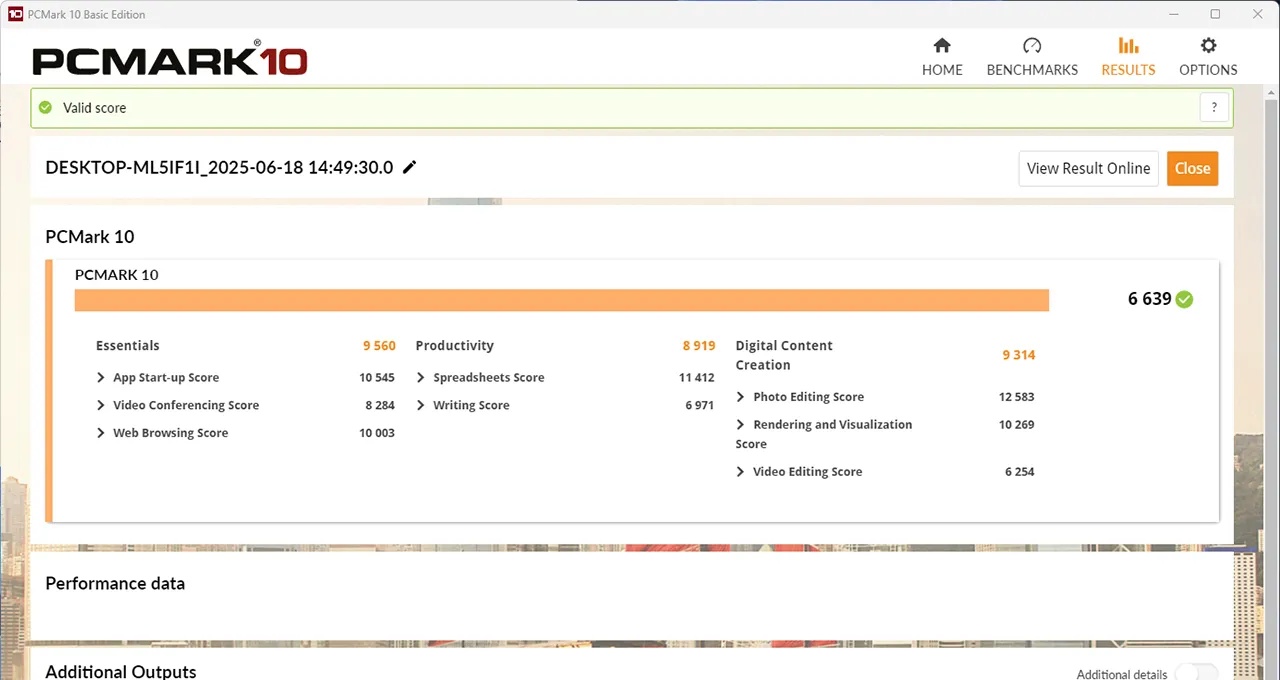Click the vertical scrollbar on the right
Viewport: 1280px width, 680px height.
coord(1271,390)
